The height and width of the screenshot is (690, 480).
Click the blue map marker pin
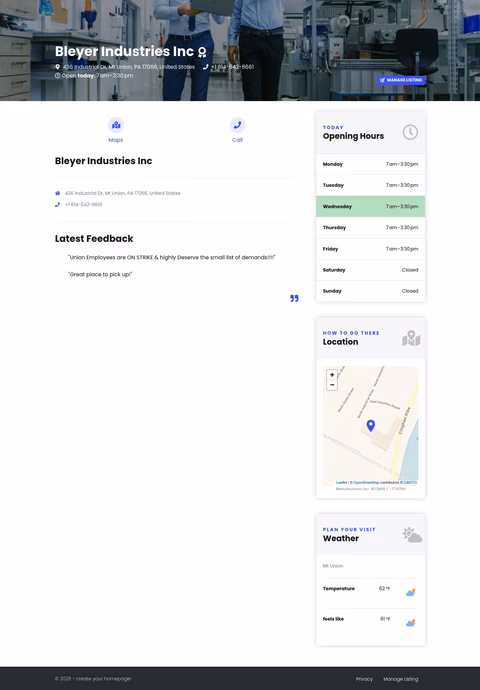pos(371,426)
